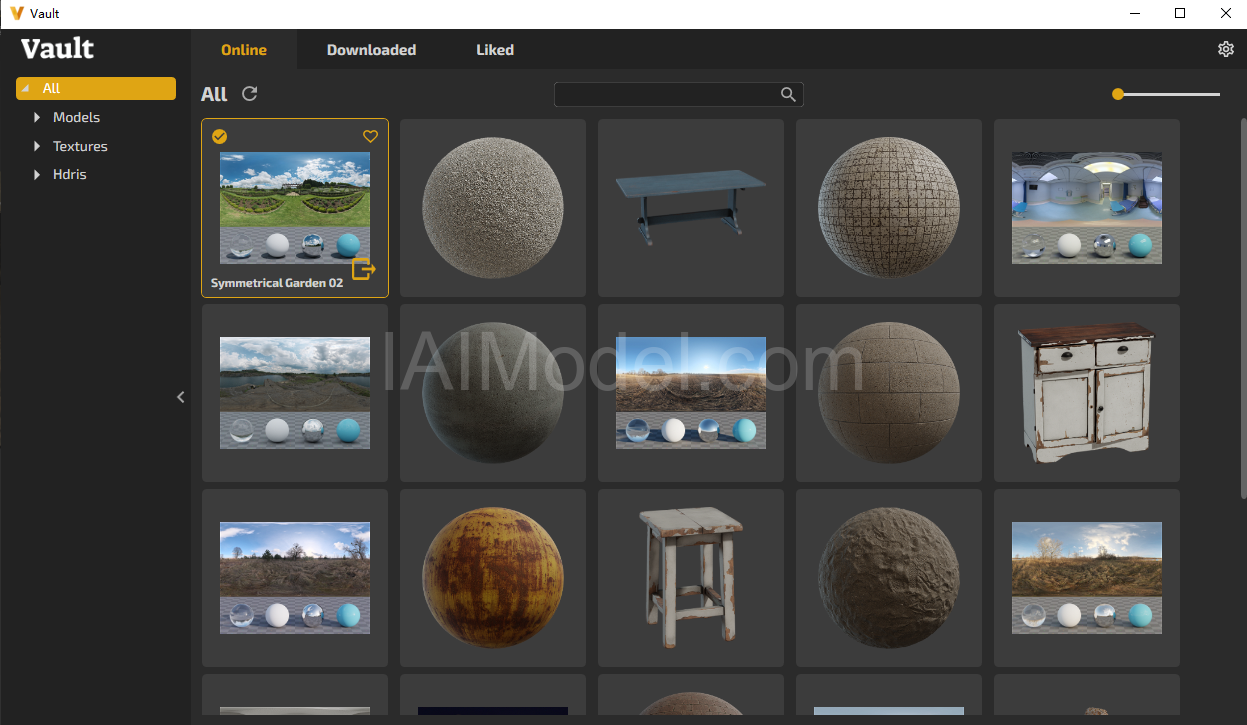Select the Models label in the sidebar
The image size is (1247, 725).
(76, 118)
